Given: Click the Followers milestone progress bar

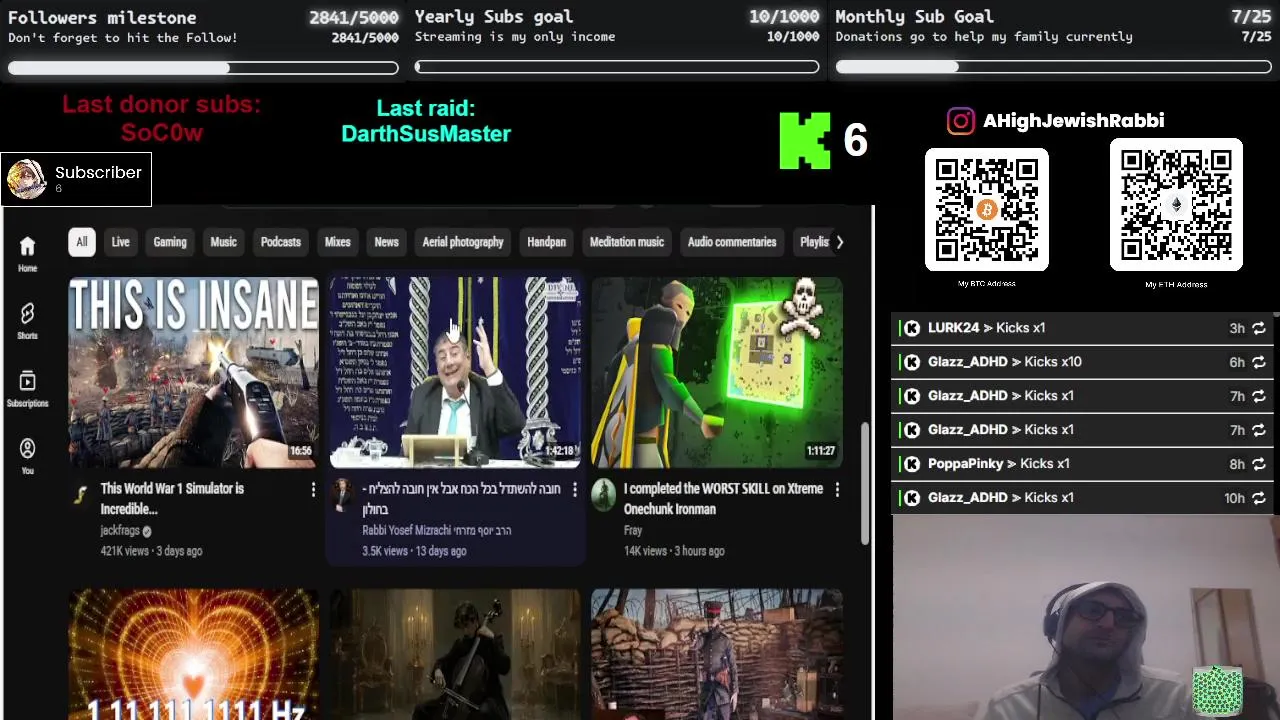Looking at the screenshot, I should pos(203,68).
